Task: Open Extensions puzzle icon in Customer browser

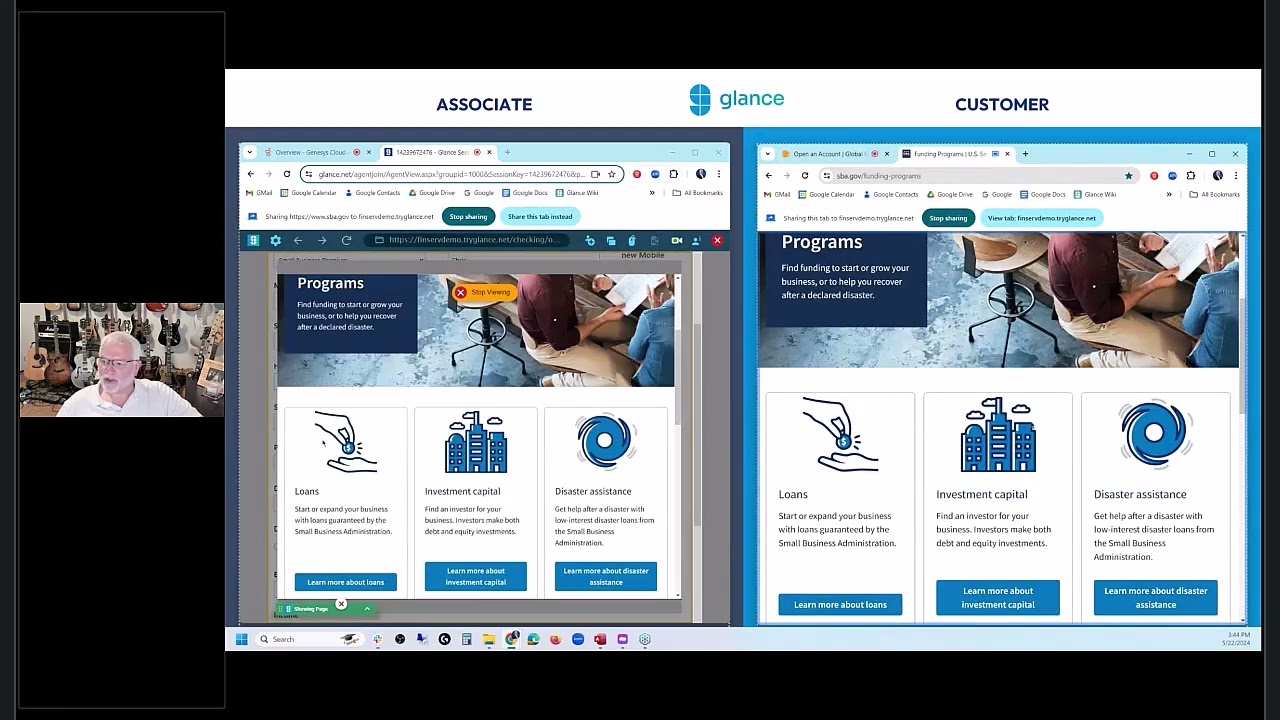Action: point(1191,176)
